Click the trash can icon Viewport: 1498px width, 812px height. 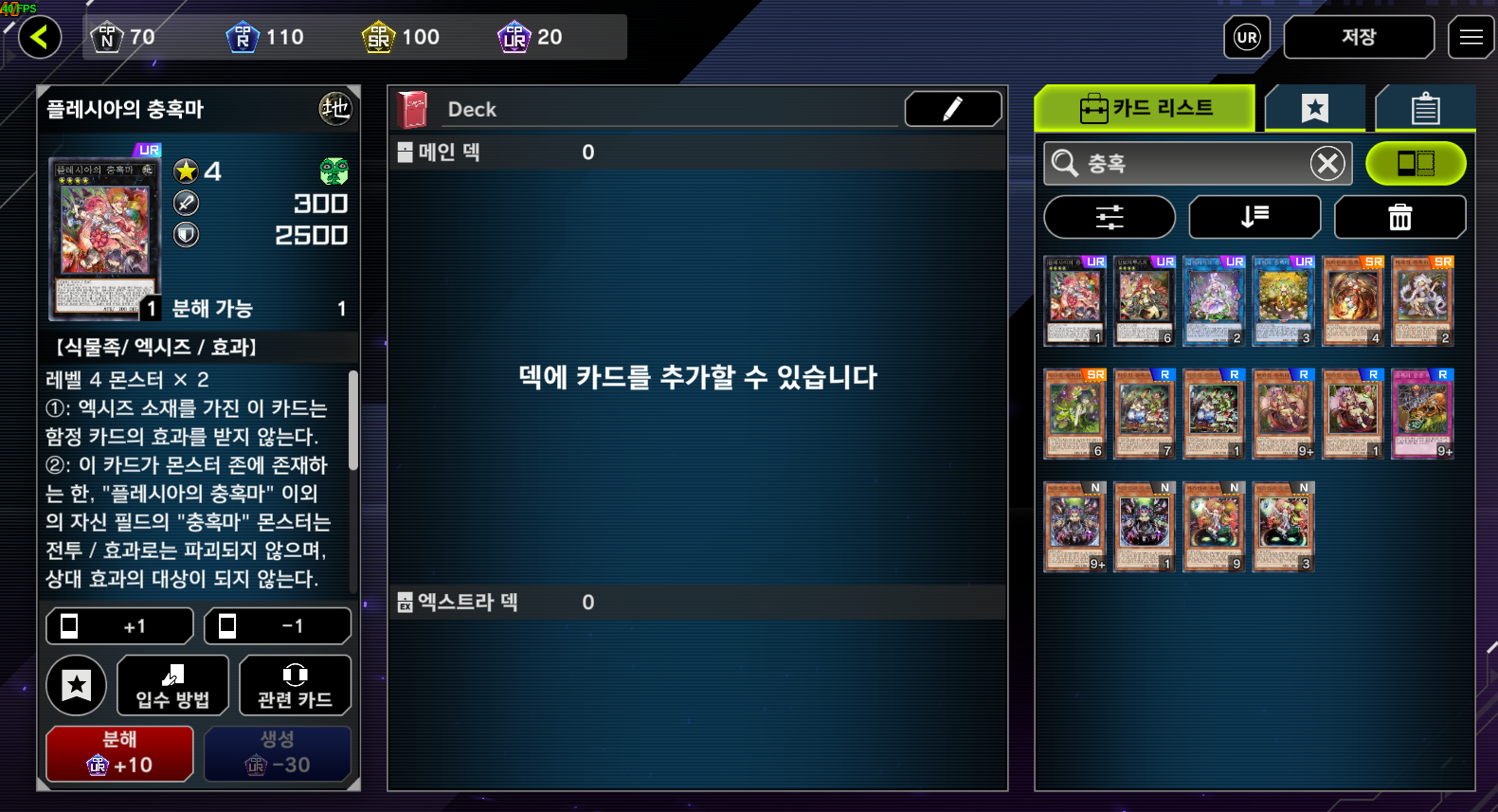point(1399,217)
